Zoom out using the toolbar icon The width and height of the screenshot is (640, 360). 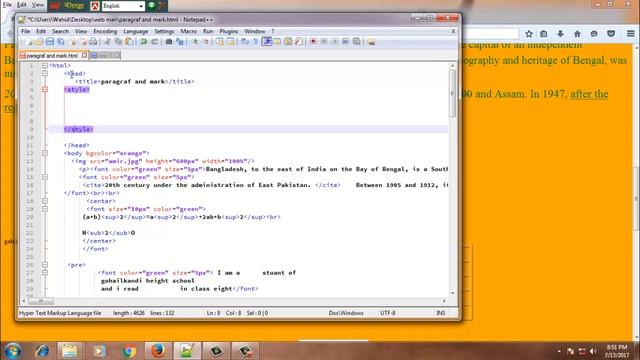(x=206, y=42)
